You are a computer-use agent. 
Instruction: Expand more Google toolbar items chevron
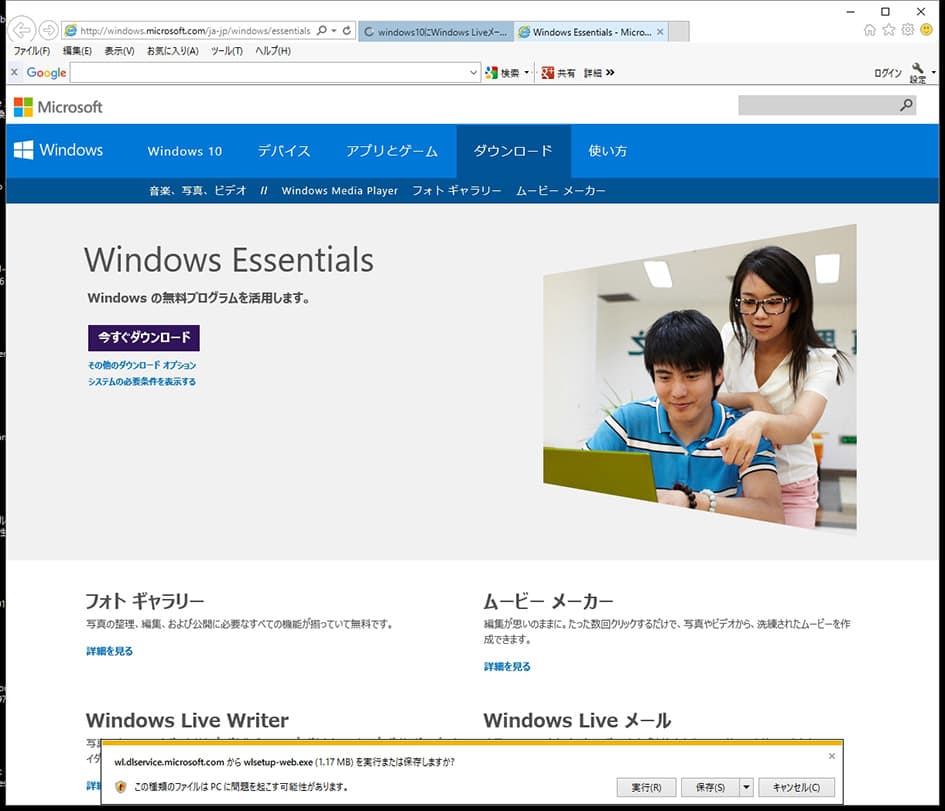(610, 73)
